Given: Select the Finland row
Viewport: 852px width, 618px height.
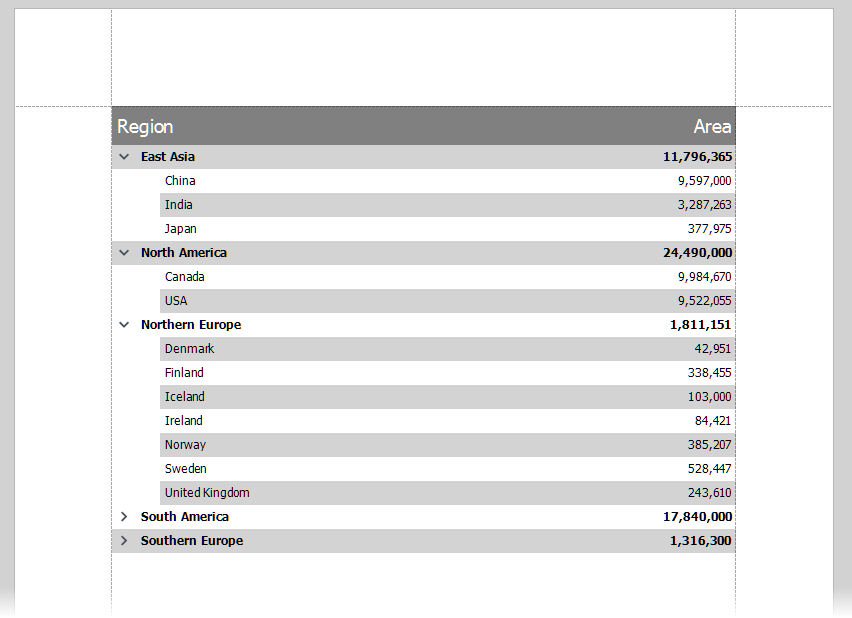Looking at the screenshot, I should point(447,373).
